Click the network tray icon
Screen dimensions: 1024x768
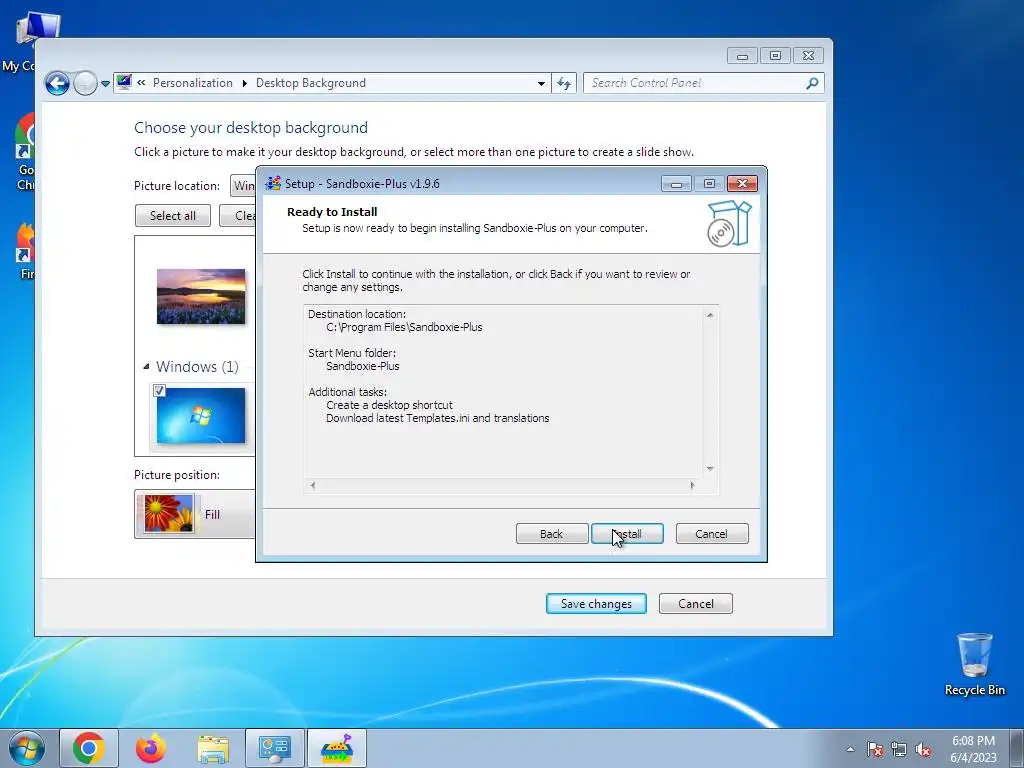pos(899,749)
